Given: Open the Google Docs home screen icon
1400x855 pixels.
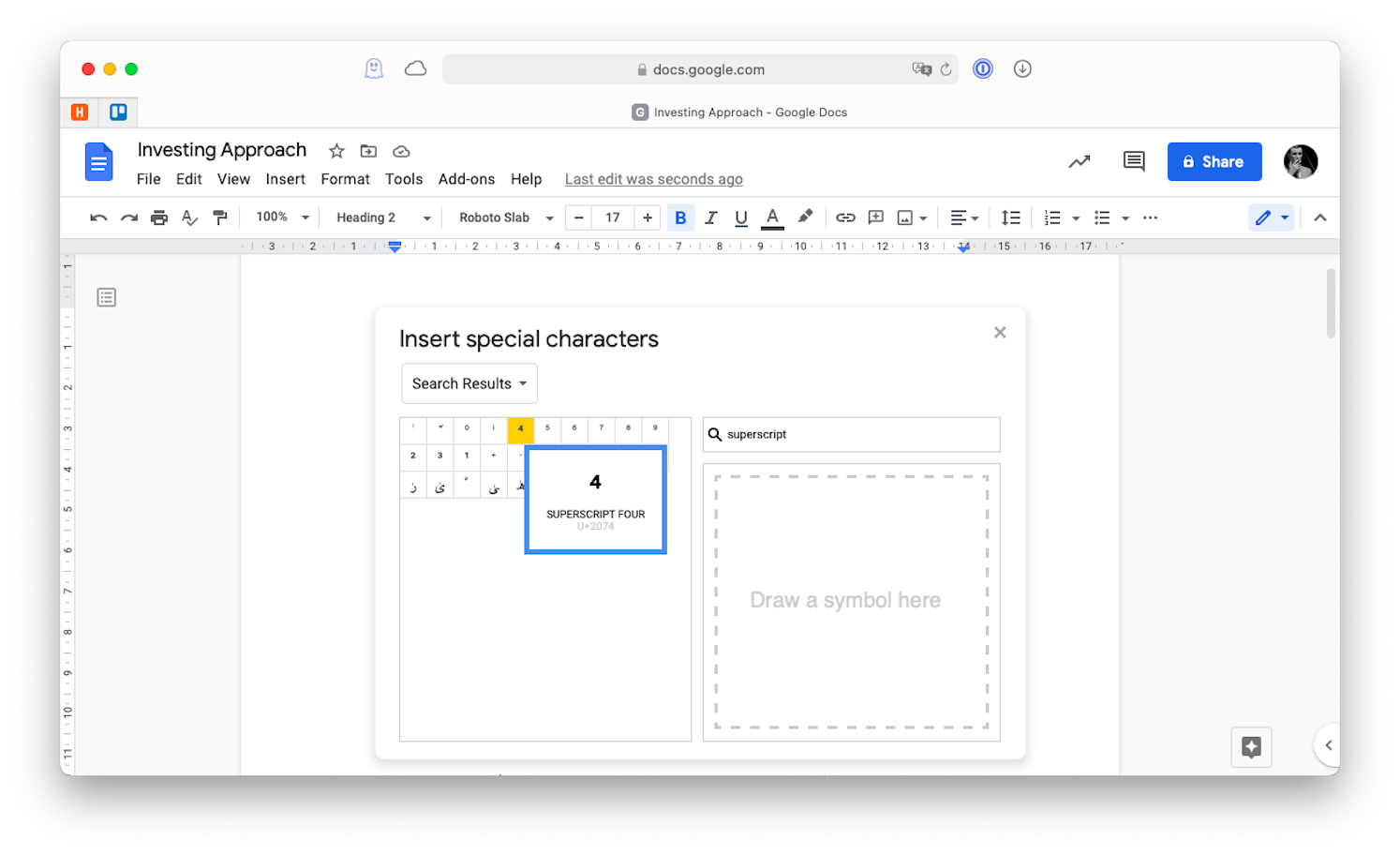Looking at the screenshot, I should pos(98,161).
